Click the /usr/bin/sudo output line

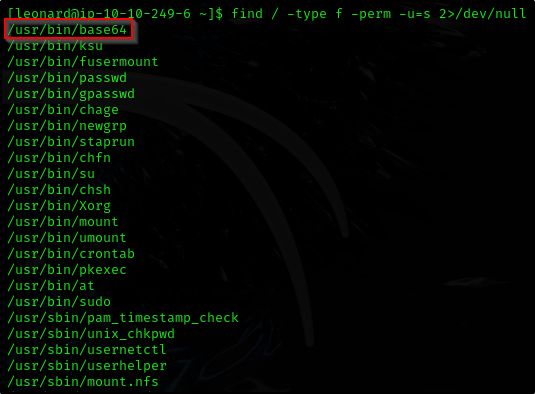tap(59, 302)
